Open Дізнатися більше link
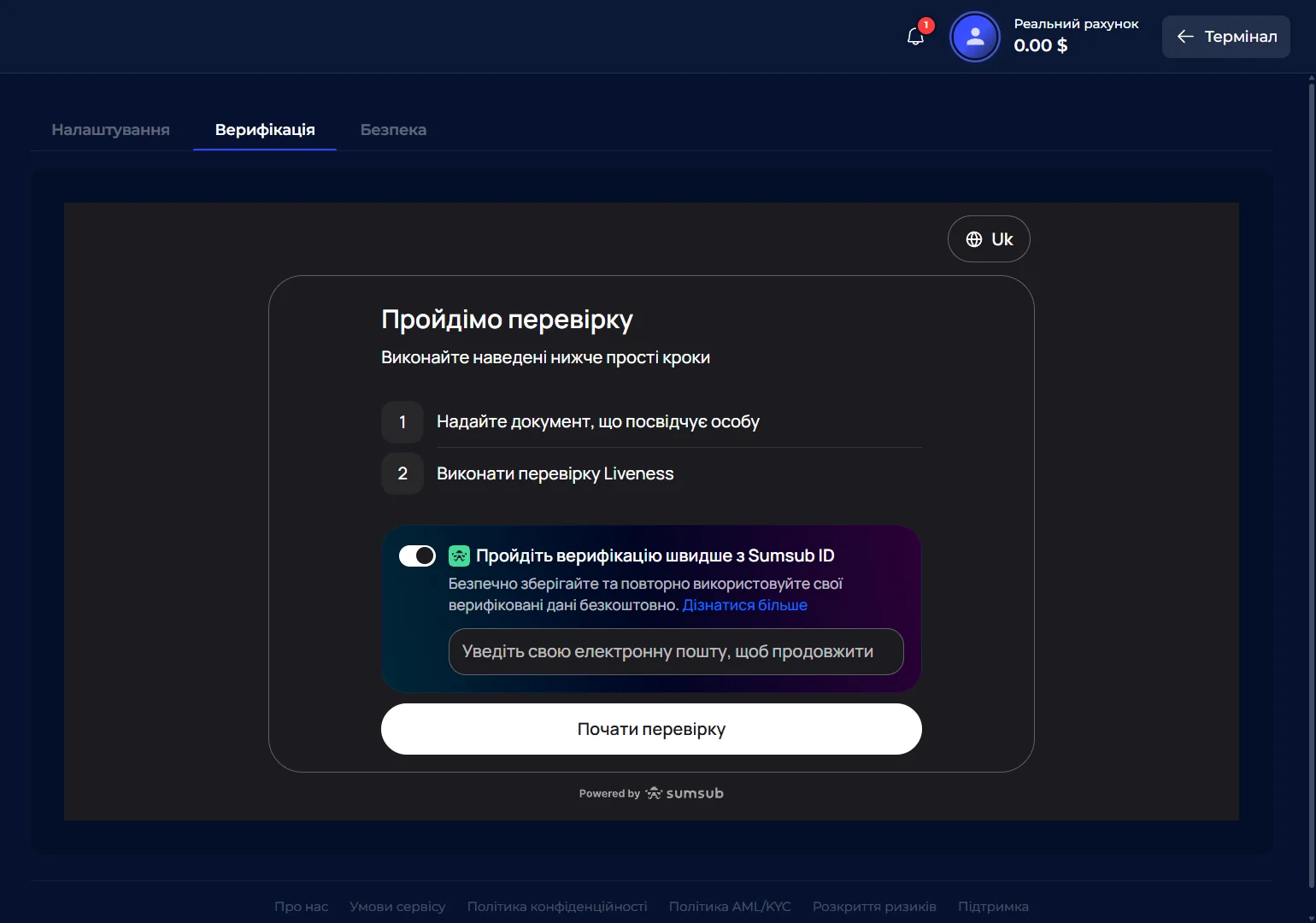1316x923 pixels. [744, 605]
